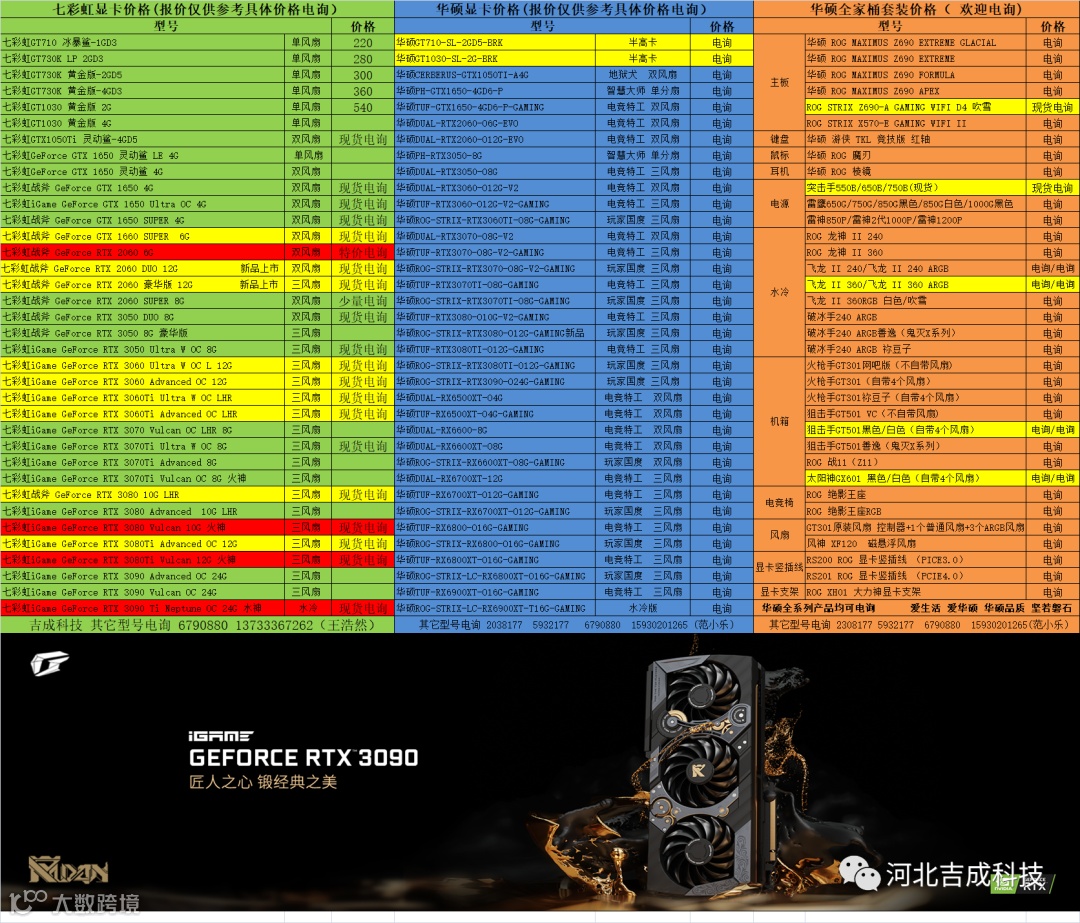Click the price cell "300"
Viewport: 1080px width, 923px height.
coord(363,74)
